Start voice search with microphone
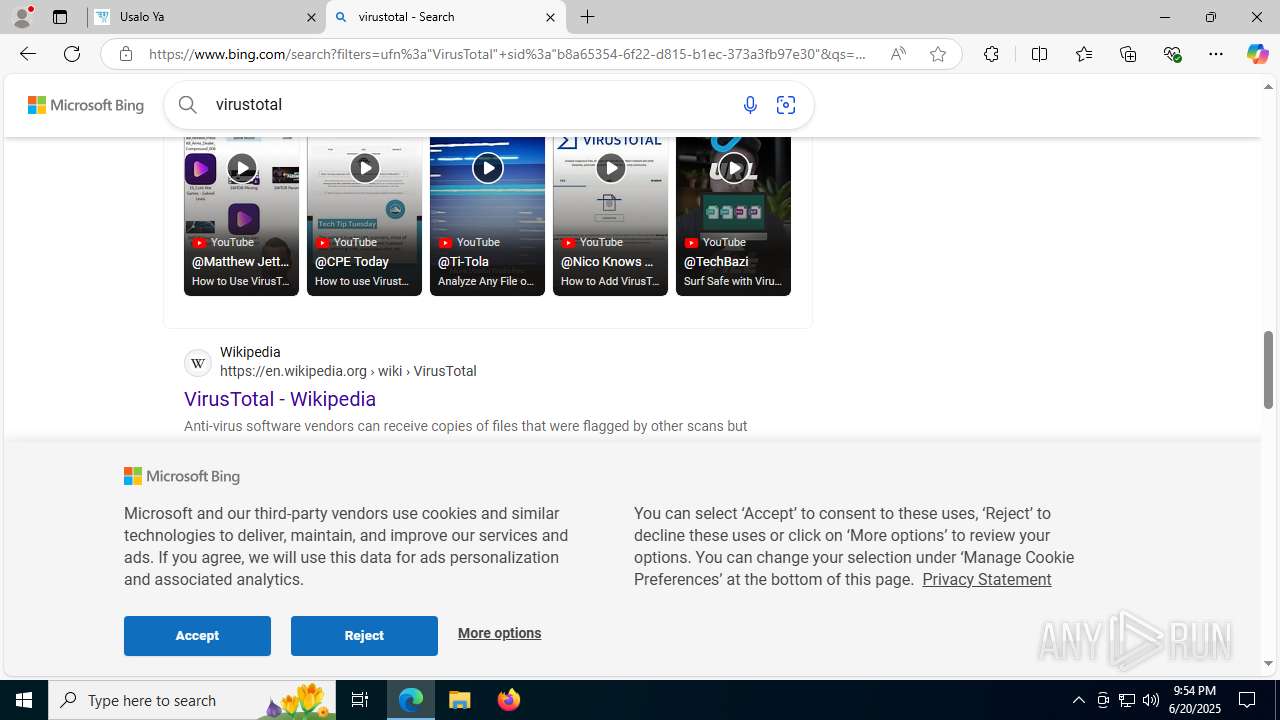Screen dimensions: 1280x720 click(750, 105)
